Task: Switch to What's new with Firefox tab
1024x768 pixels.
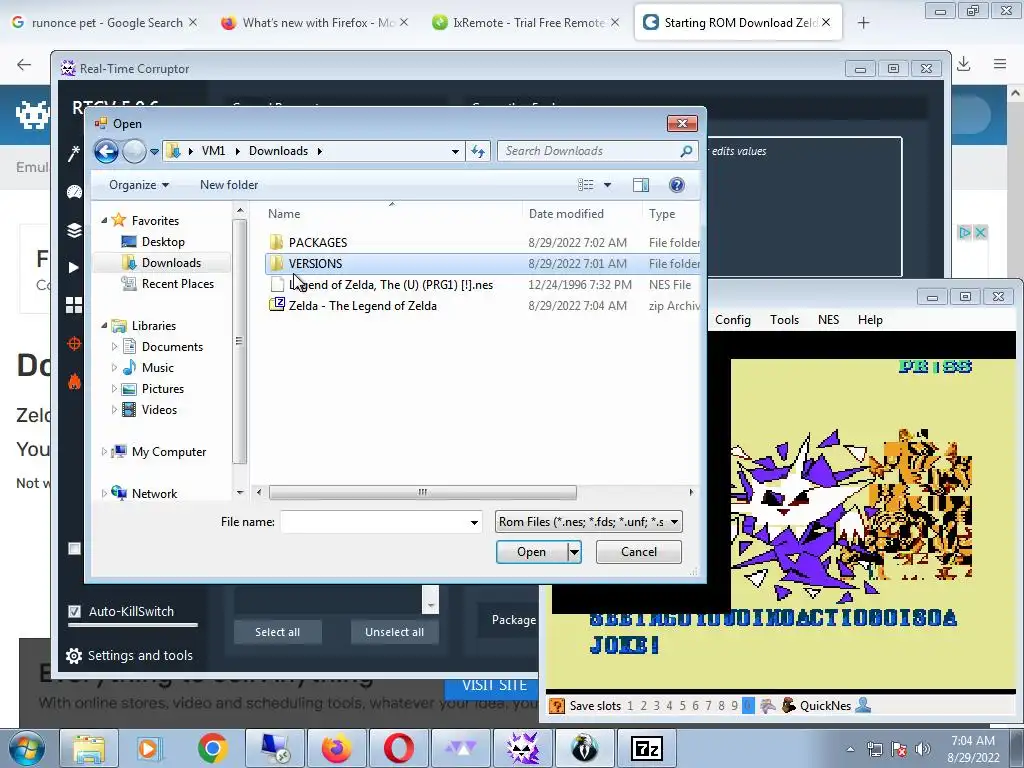Action: click(x=314, y=23)
